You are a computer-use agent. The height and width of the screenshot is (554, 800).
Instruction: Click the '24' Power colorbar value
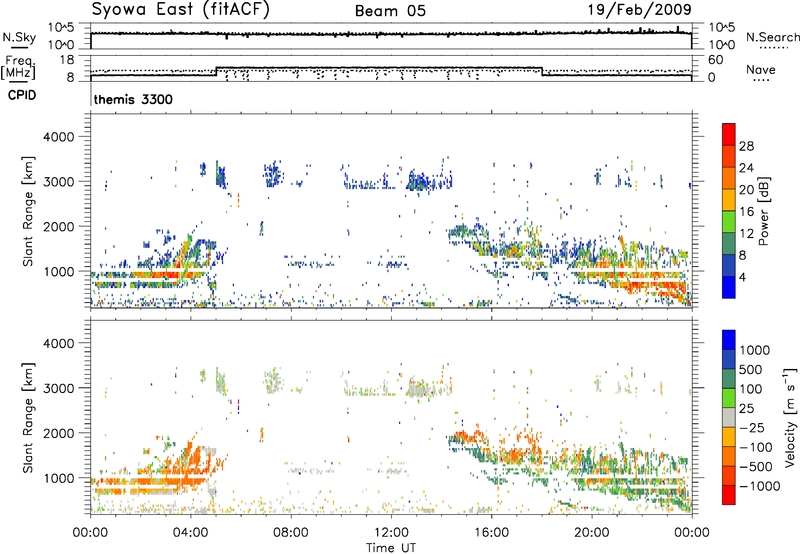click(x=746, y=168)
